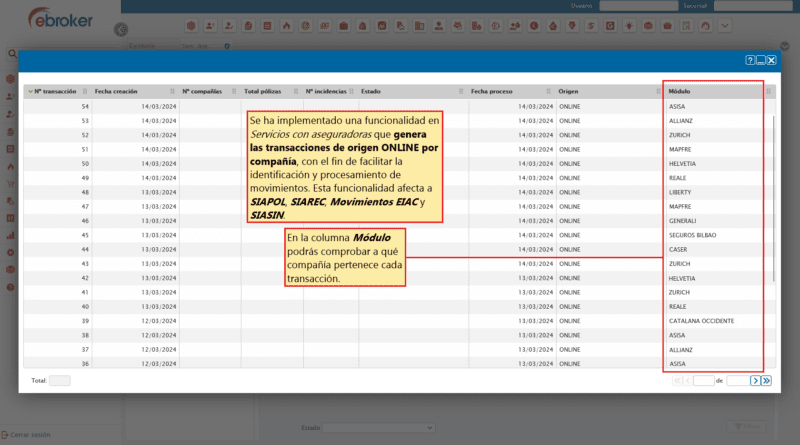The height and width of the screenshot is (445, 800).
Task: Select REALE cell in transaction 49 row
Action: [x=678, y=178]
